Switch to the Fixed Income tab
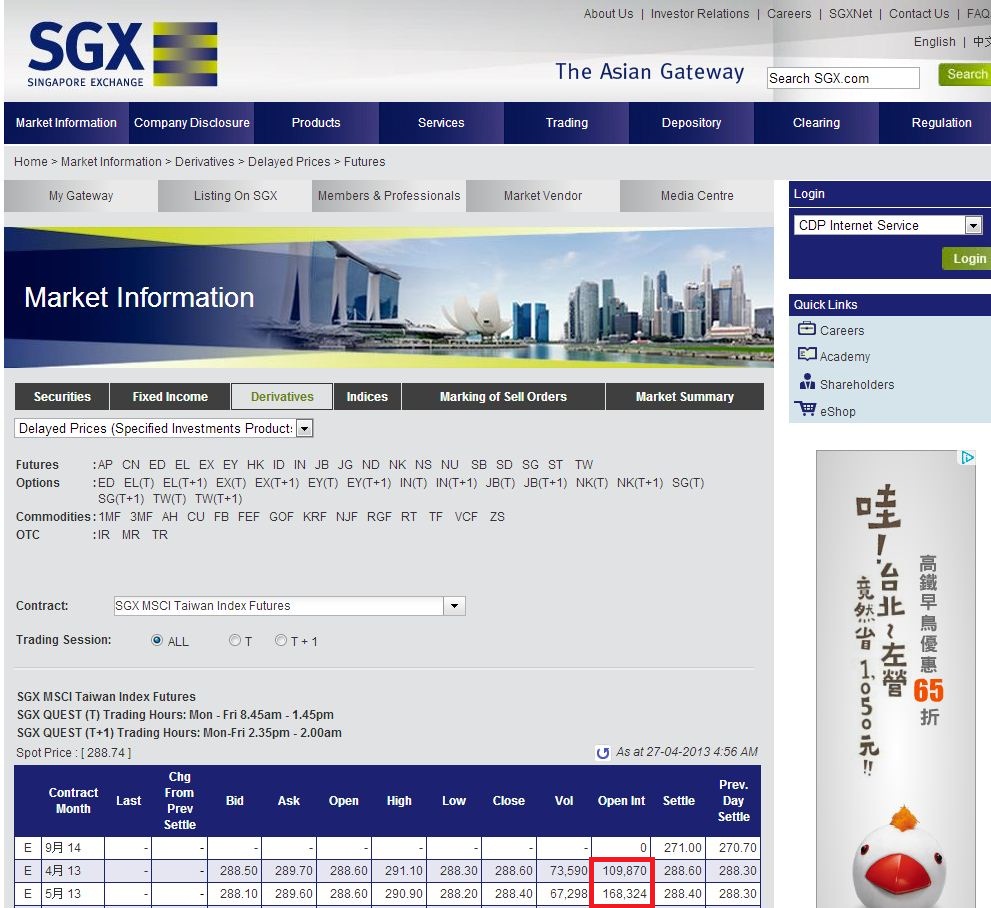The width and height of the screenshot is (991, 908). click(170, 397)
